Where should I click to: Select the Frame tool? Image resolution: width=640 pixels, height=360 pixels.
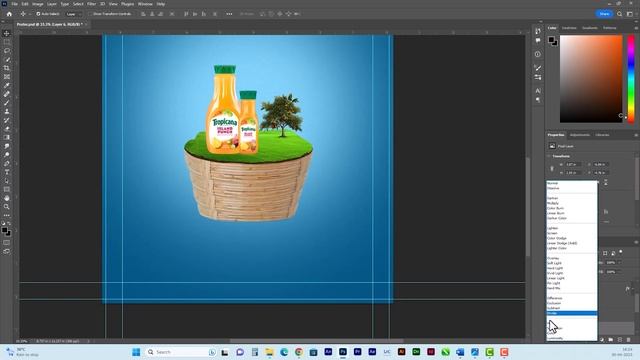[x=7, y=76]
